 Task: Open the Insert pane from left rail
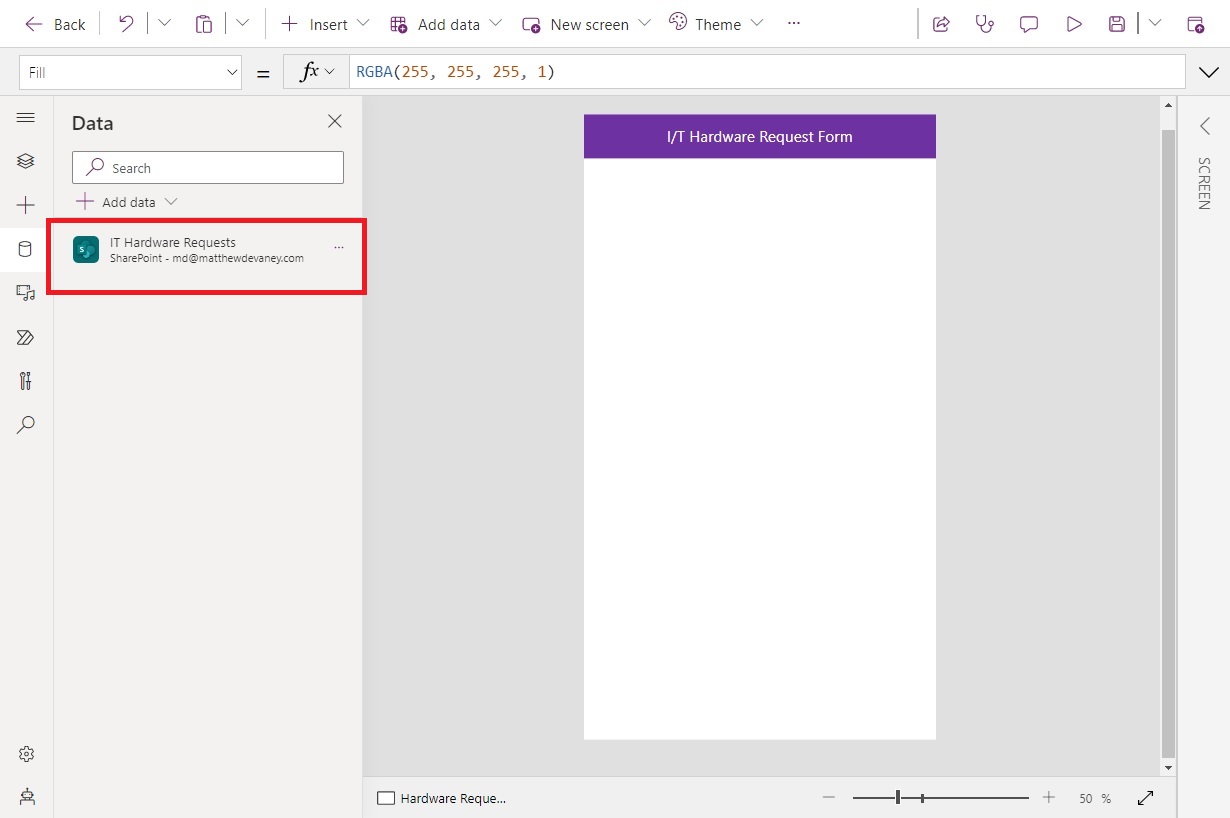click(x=25, y=204)
